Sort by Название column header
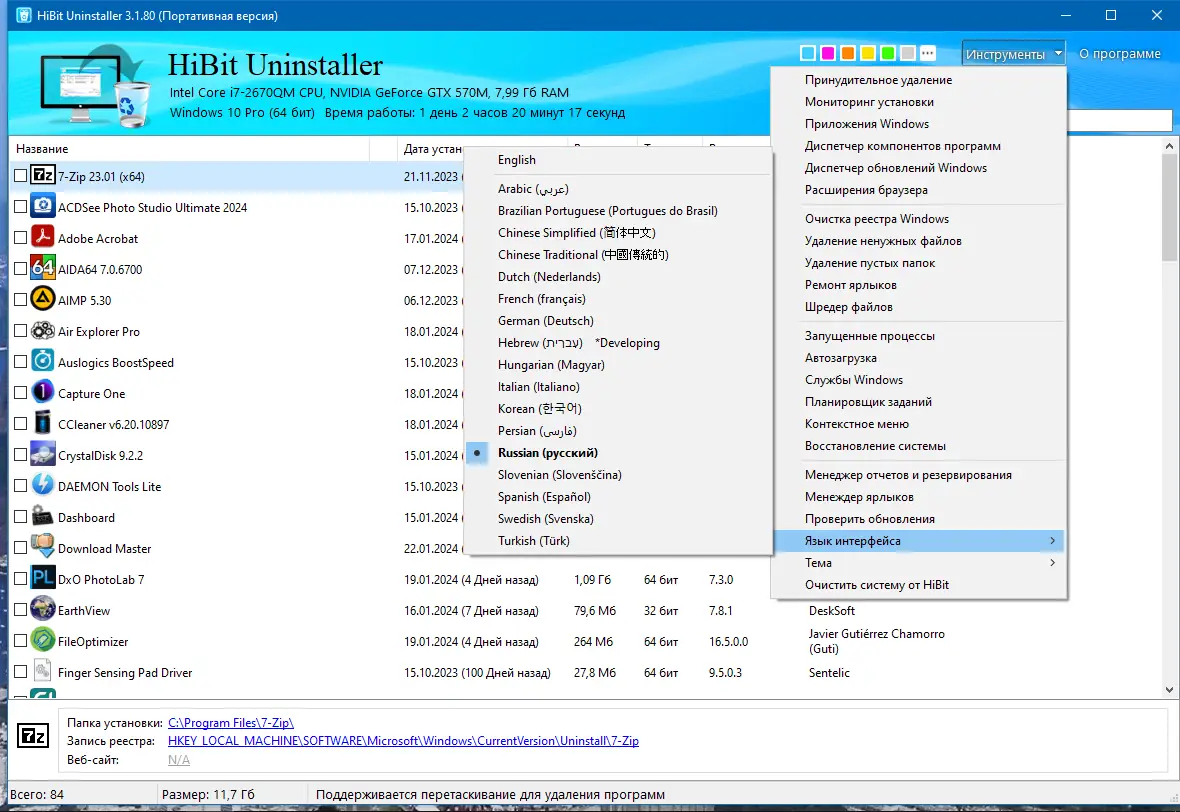1180x812 pixels. [x=190, y=149]
